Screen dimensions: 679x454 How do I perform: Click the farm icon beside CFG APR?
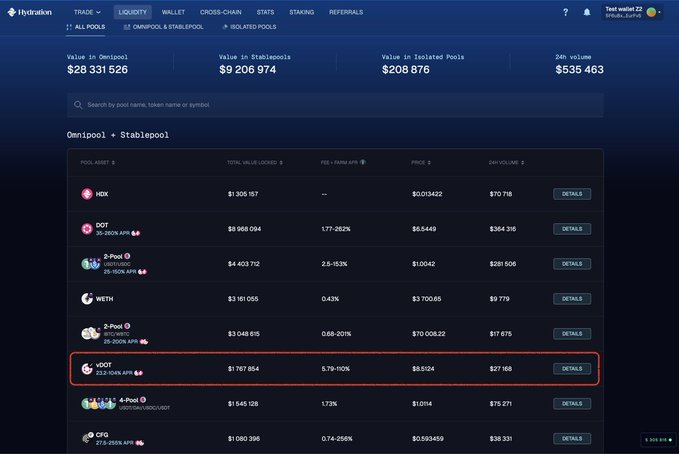point(139,443)
